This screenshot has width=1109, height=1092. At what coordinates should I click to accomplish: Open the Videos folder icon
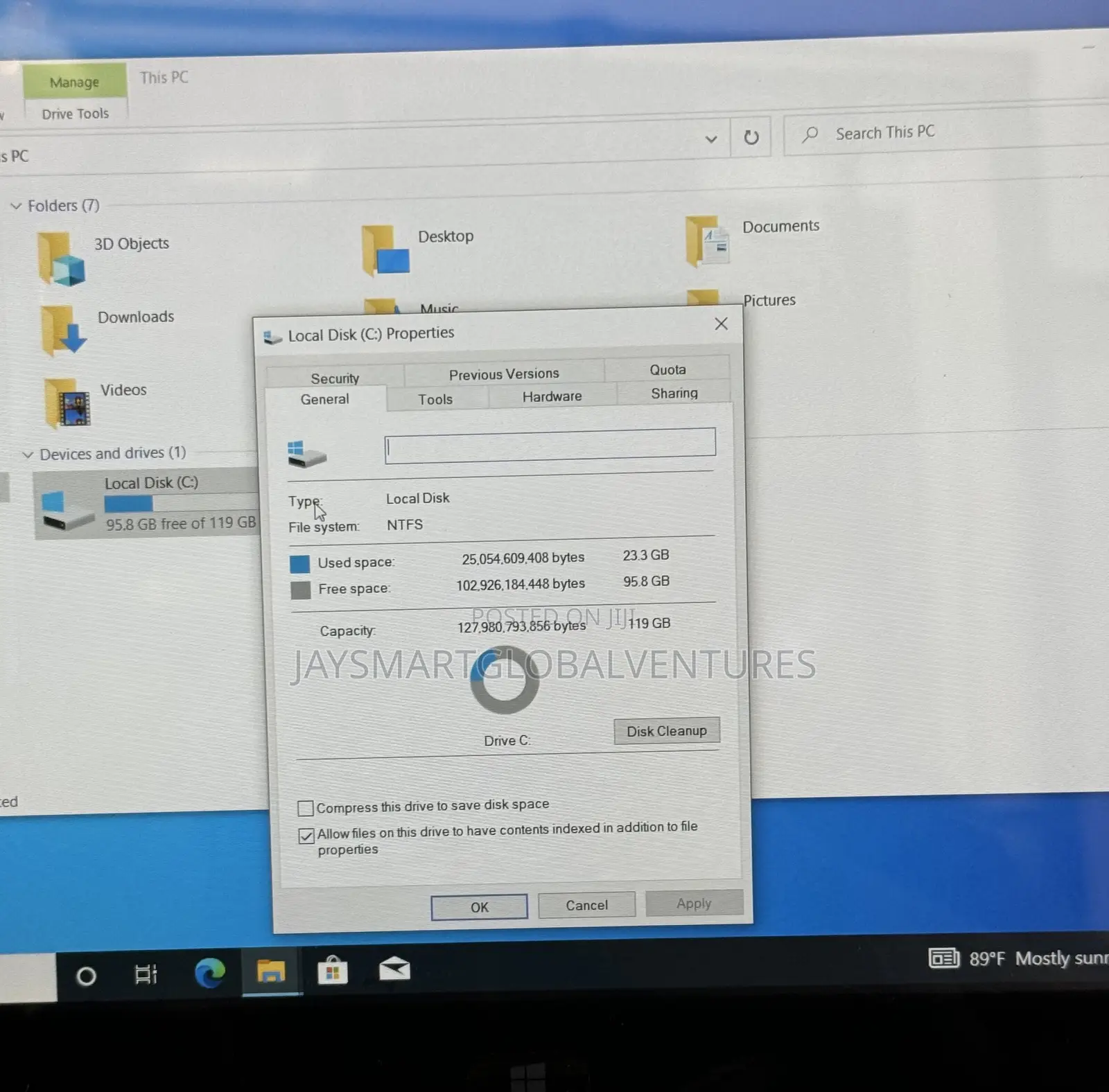click(x=67, y=403)
